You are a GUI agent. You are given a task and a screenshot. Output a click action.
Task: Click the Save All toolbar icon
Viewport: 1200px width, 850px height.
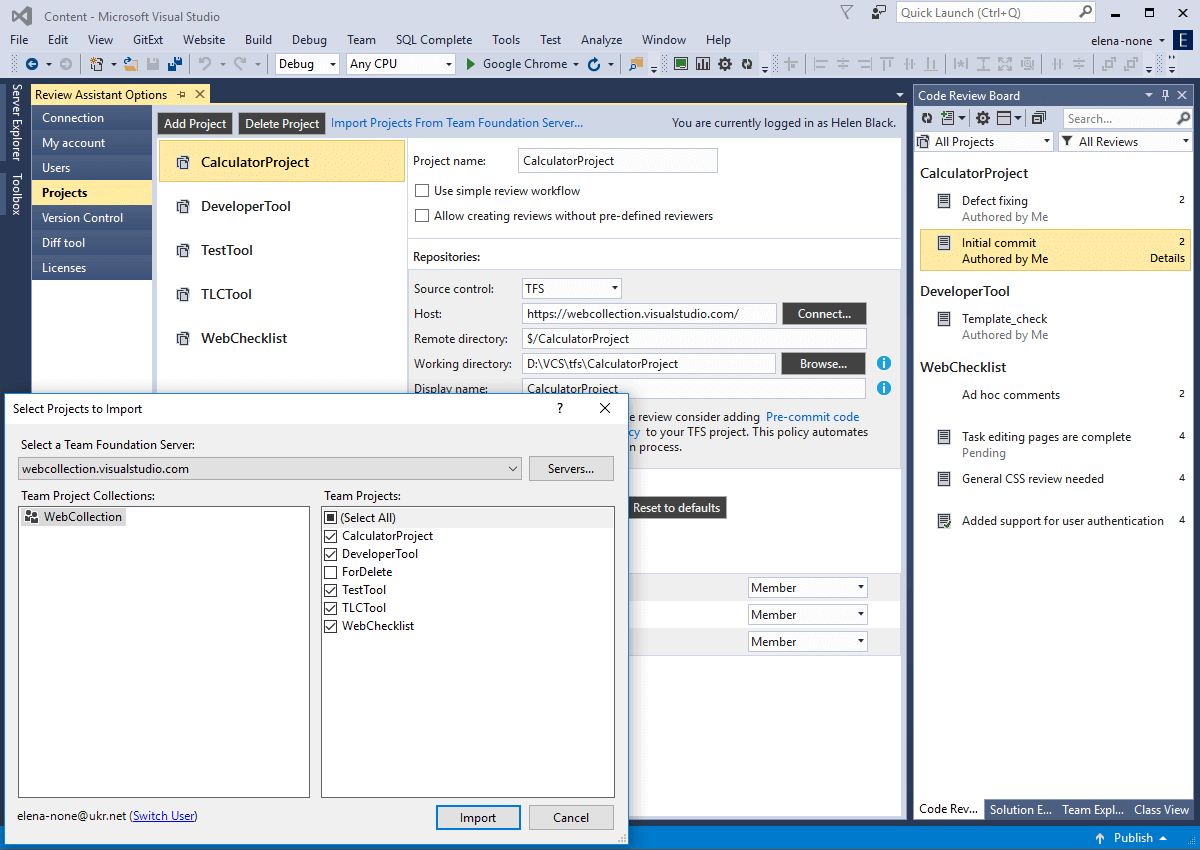pyautogui.click(x=175, y=64)
